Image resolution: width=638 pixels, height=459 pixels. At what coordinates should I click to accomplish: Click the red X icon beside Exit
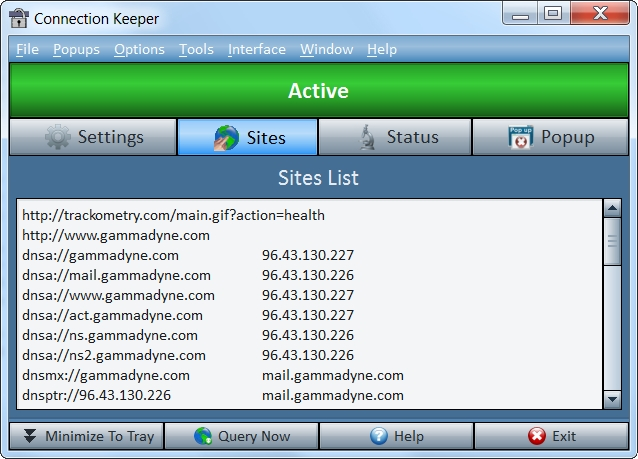pyautogui.click(x=537, y=436)
